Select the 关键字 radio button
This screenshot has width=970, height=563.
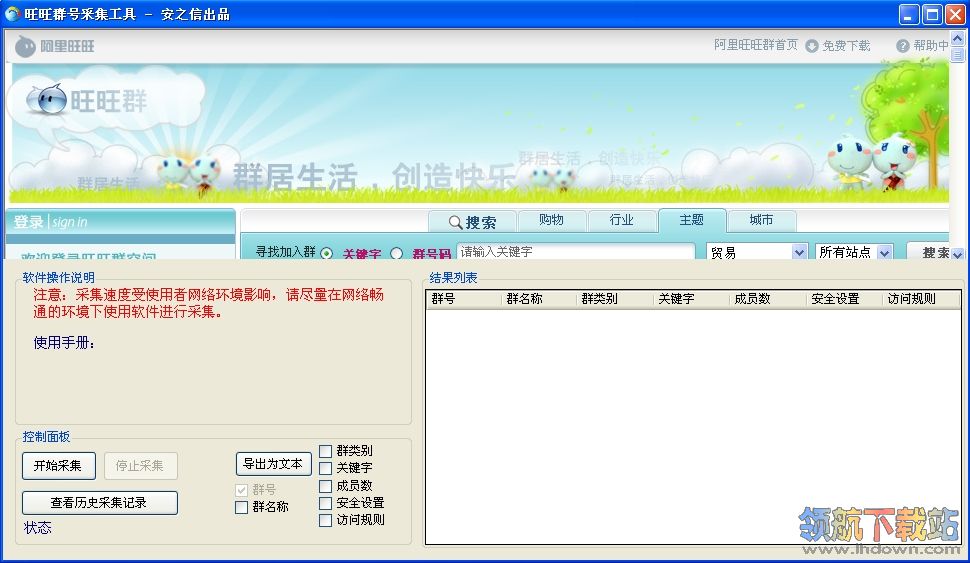(327, 253)
